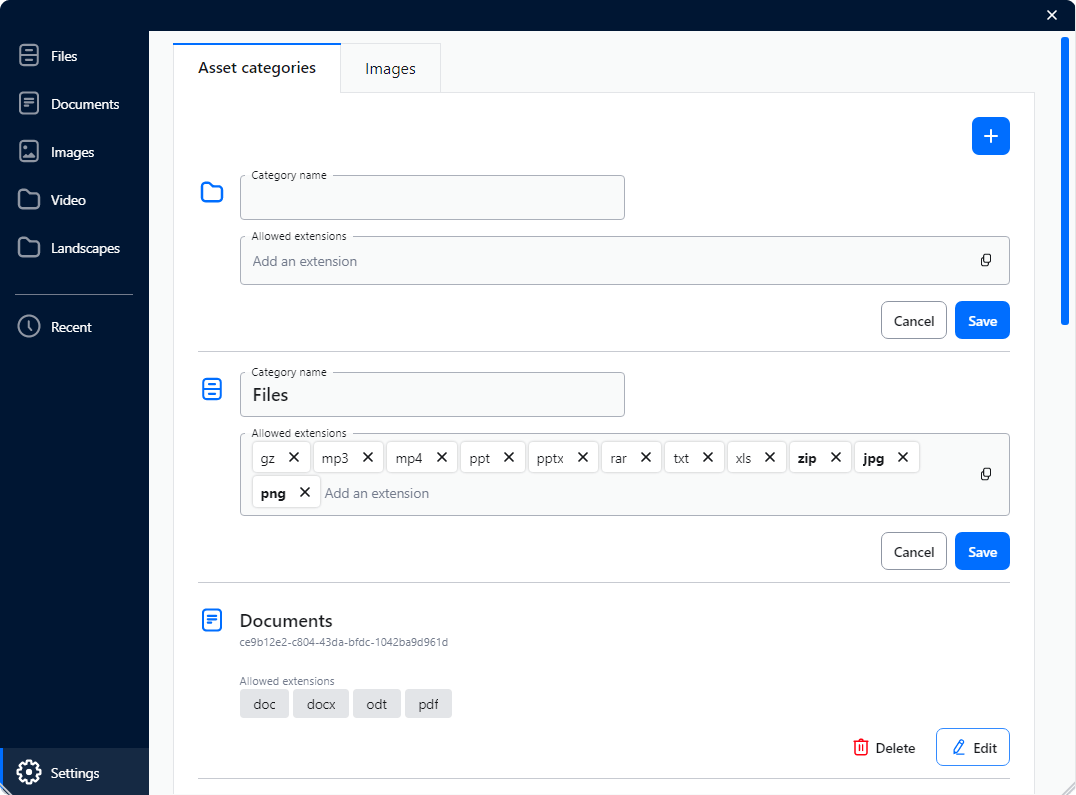Image resolution: width=1076 pixels, height=795 pixels.
Task: Go to Landscapes in the sidebar
Action: point(84,248)
